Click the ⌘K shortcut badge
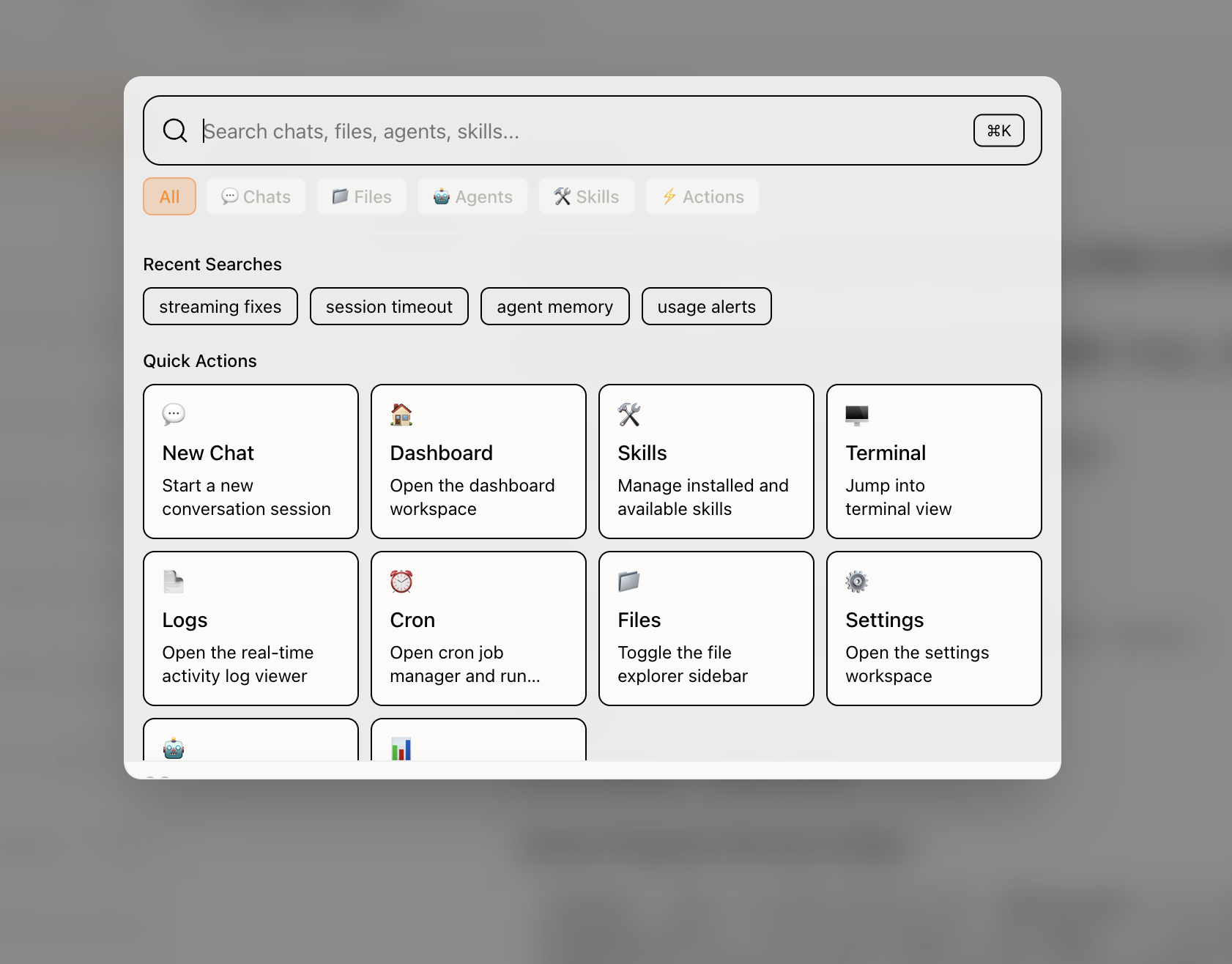 click(998, 130)
